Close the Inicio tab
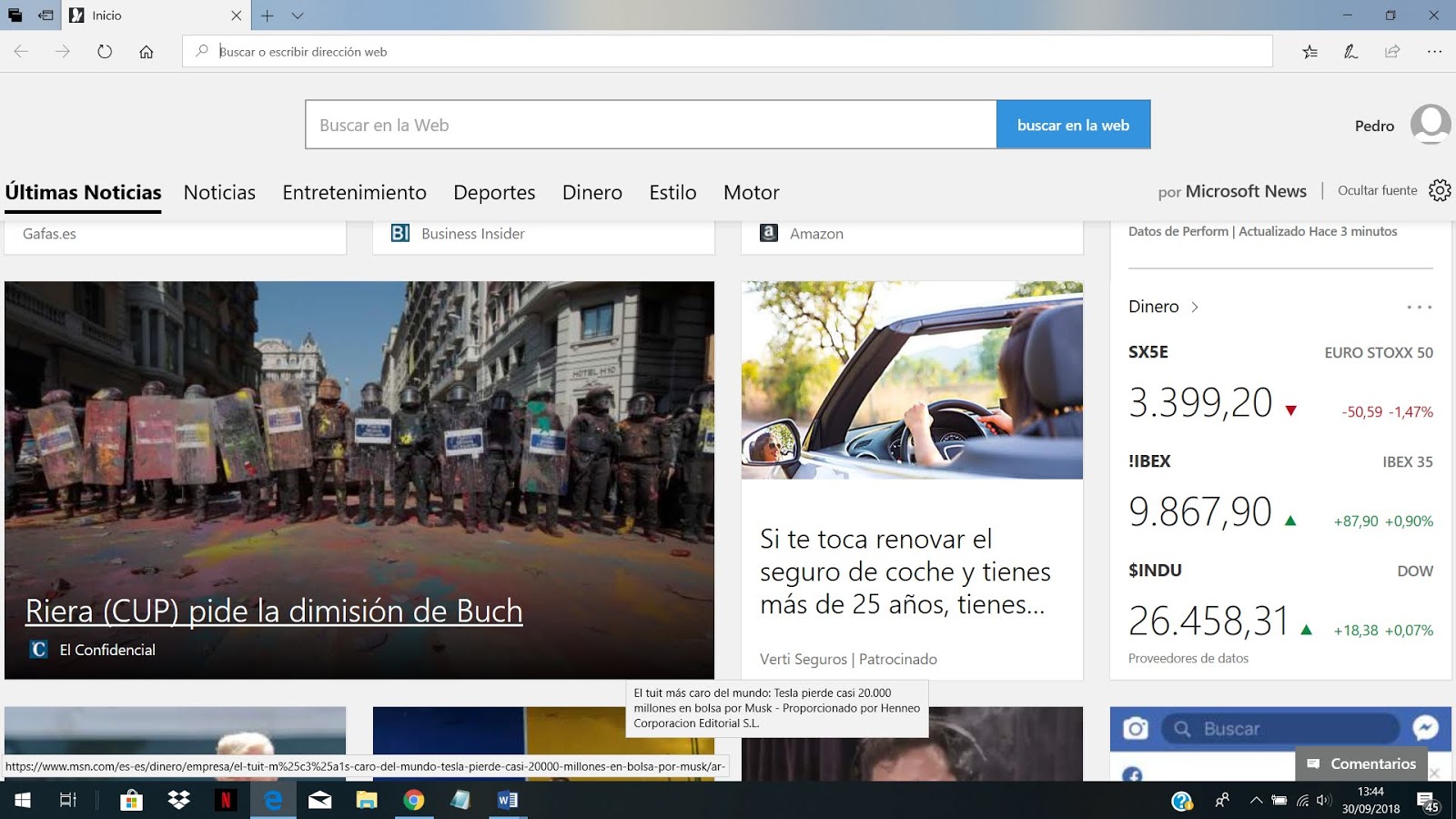 pos(237,15)
